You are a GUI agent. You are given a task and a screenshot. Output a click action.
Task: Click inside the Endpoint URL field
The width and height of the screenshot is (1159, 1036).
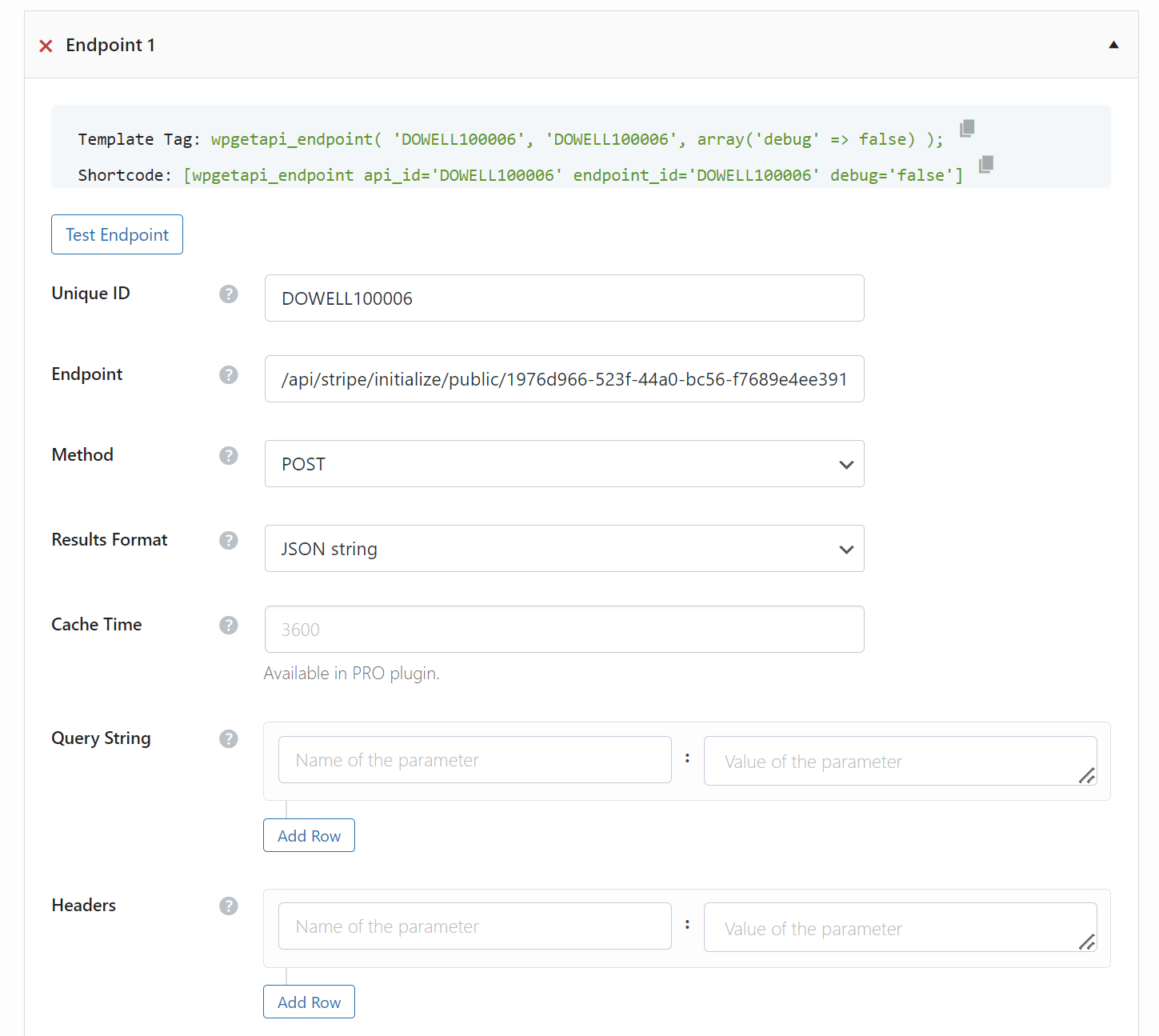[564, 378]
